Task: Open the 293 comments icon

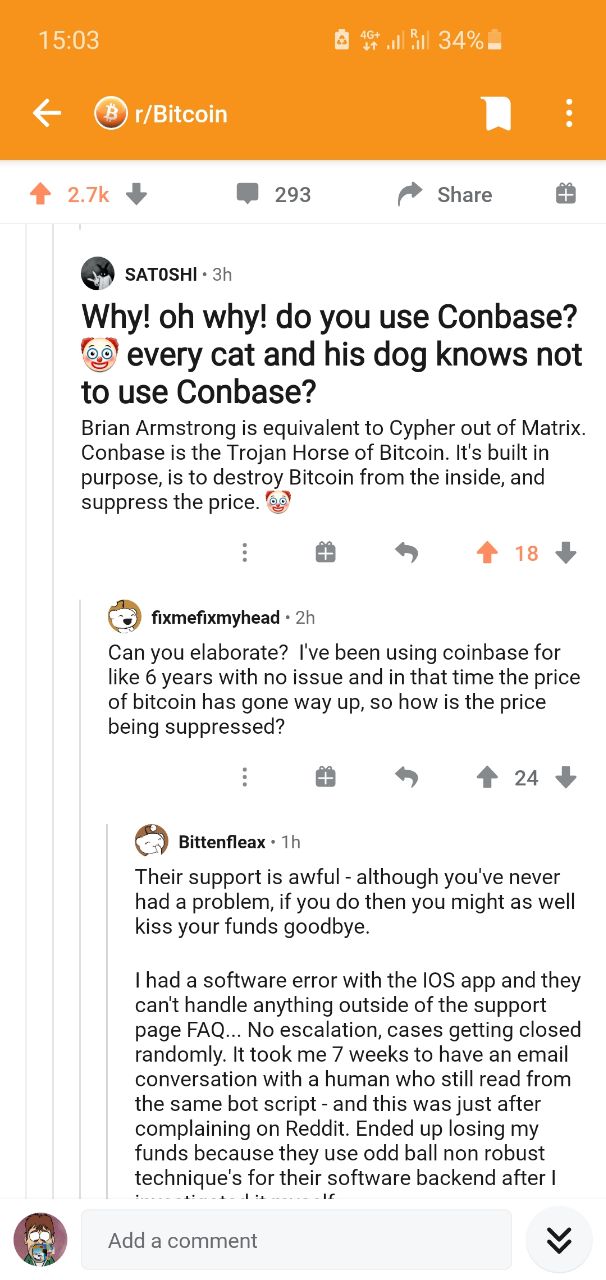Action: pyautogui.click(x=247, y=194)
